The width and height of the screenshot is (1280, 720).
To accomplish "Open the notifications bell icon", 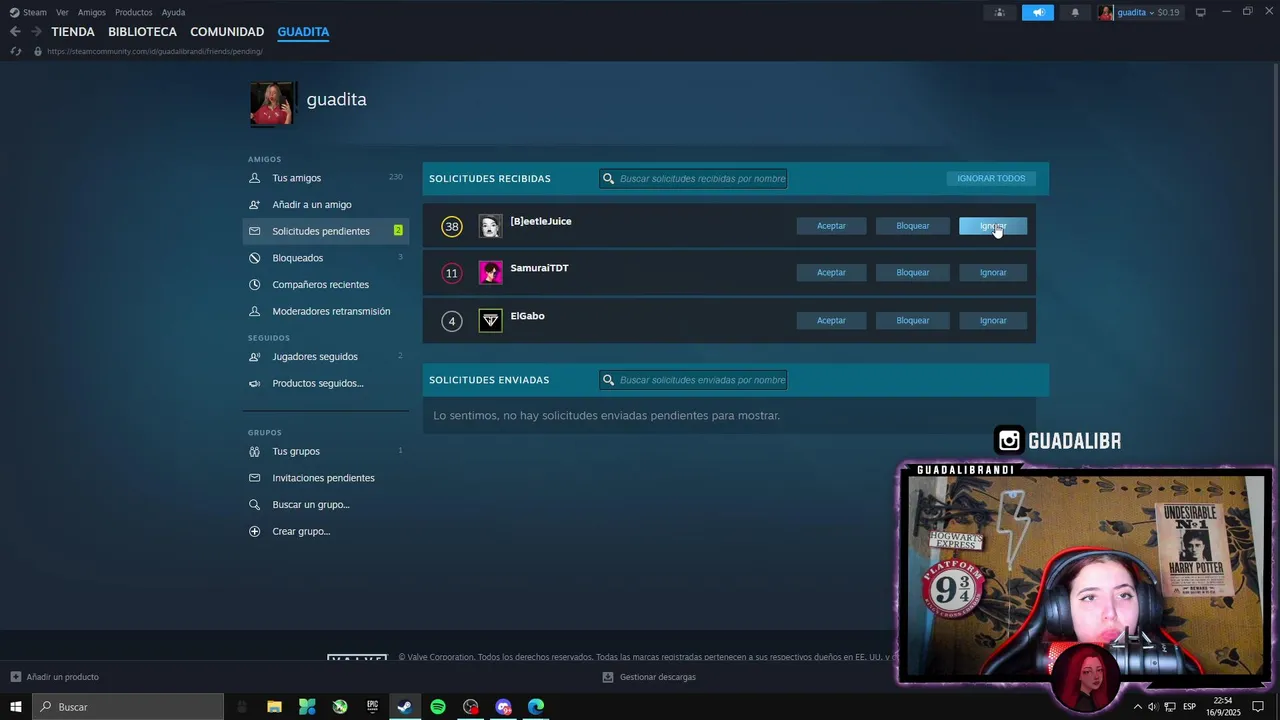I will (1075, 12).
